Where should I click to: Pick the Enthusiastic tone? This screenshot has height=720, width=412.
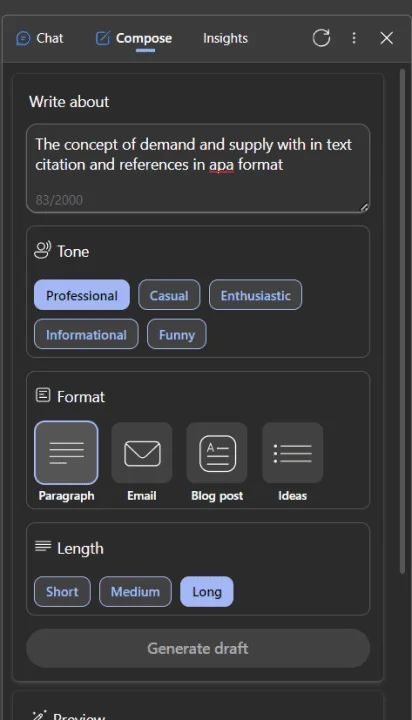point(255,295)
